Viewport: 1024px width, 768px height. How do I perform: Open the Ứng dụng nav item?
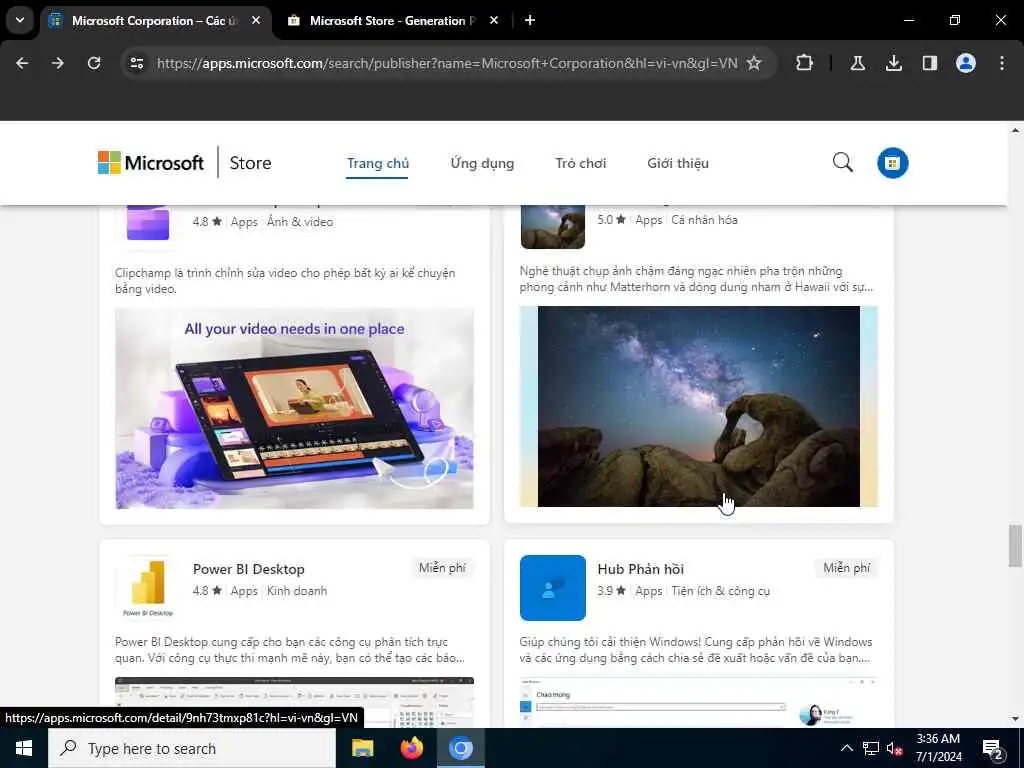click(x=482, y=163)
